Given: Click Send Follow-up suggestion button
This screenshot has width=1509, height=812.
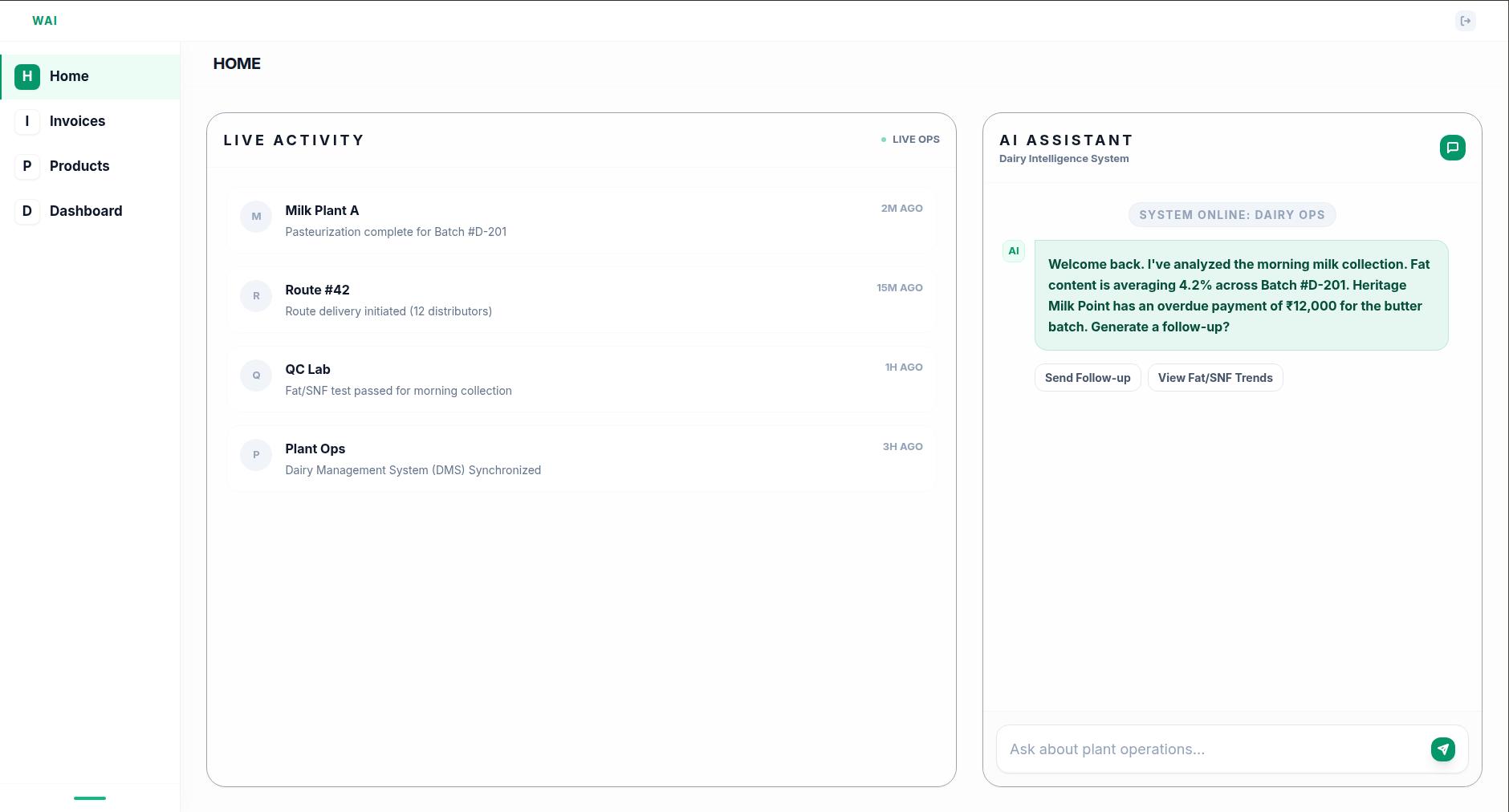Looking at the screenshot, I should coord(1088,378).
